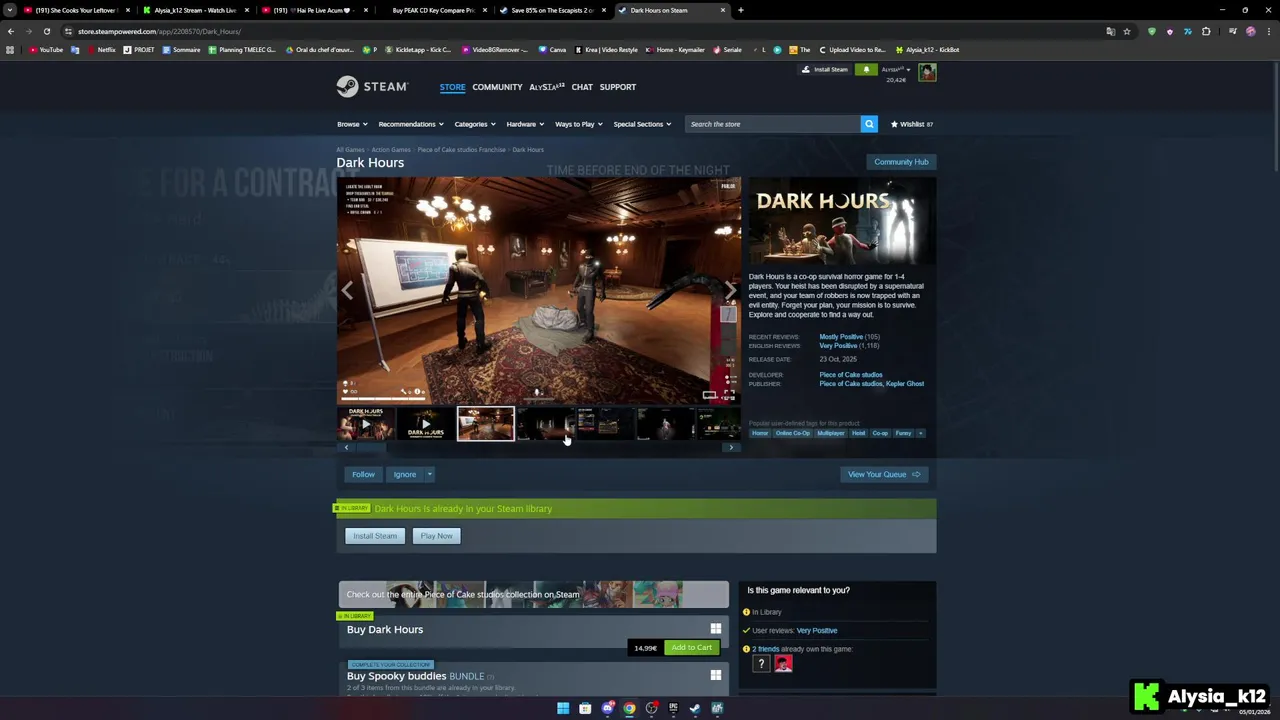Bookmark this page with the star icon

coord(1127,31)
